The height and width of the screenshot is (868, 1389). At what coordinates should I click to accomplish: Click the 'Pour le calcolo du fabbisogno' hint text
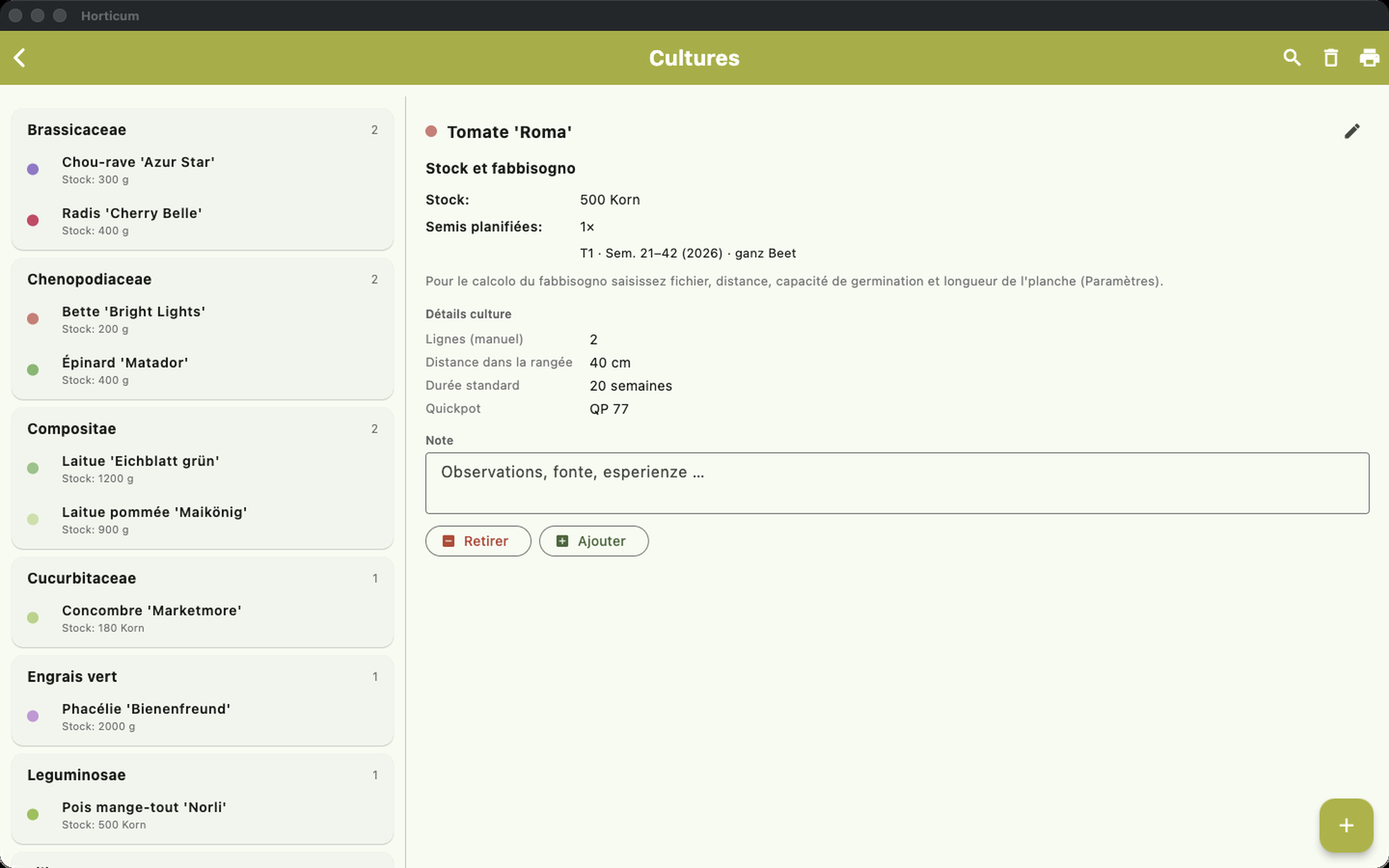[794, 281]
